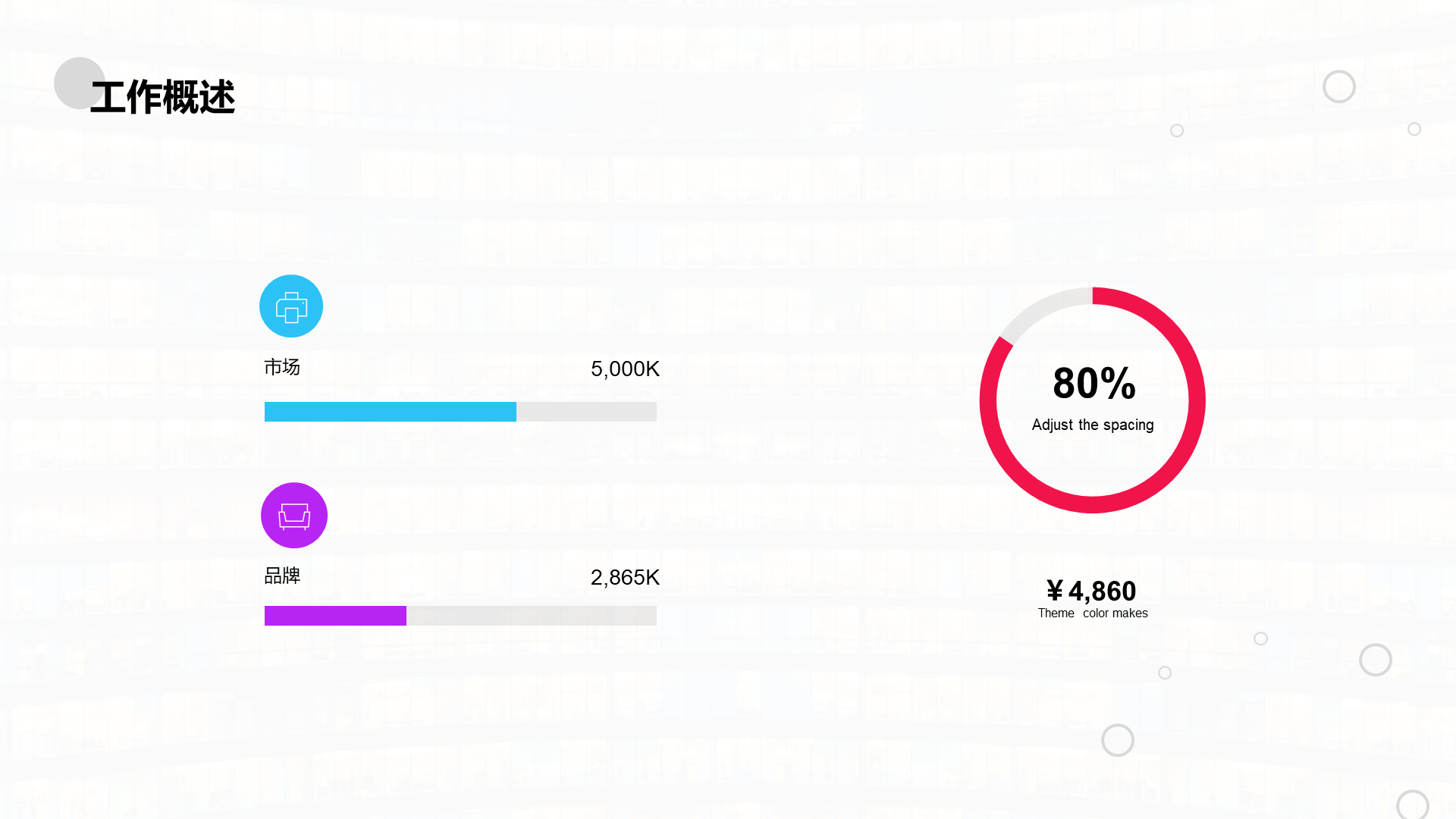Select the blue filled progress bar
The height and width of the screenshot is (819, 1456).
pos(391,412)
